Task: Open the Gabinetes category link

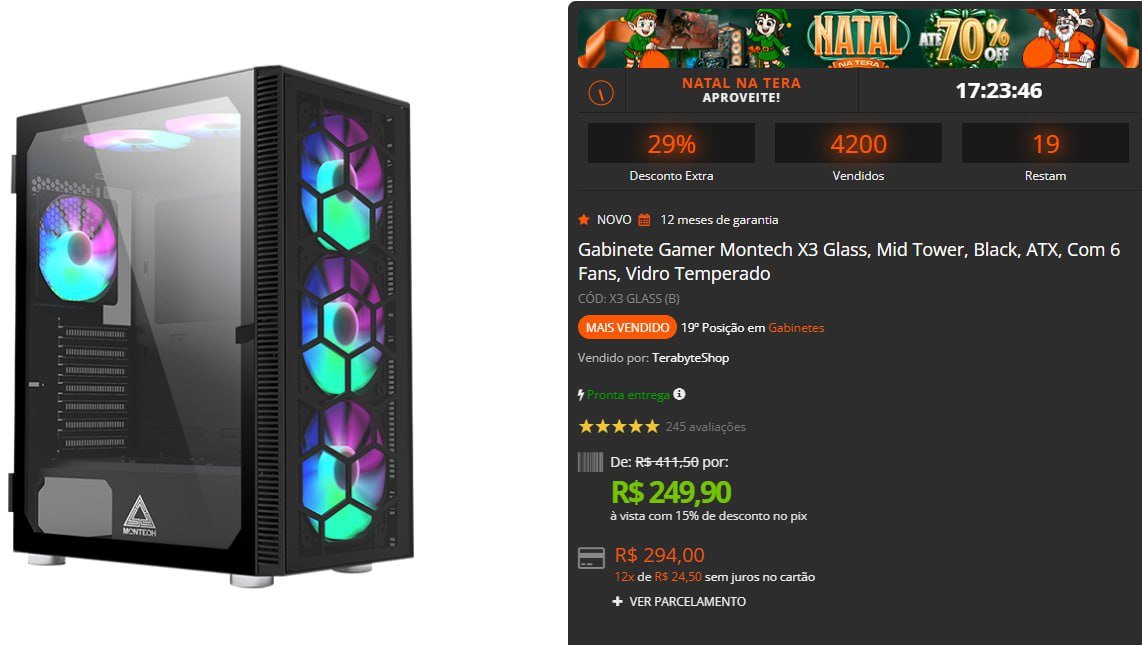Action: pos(797,327)
